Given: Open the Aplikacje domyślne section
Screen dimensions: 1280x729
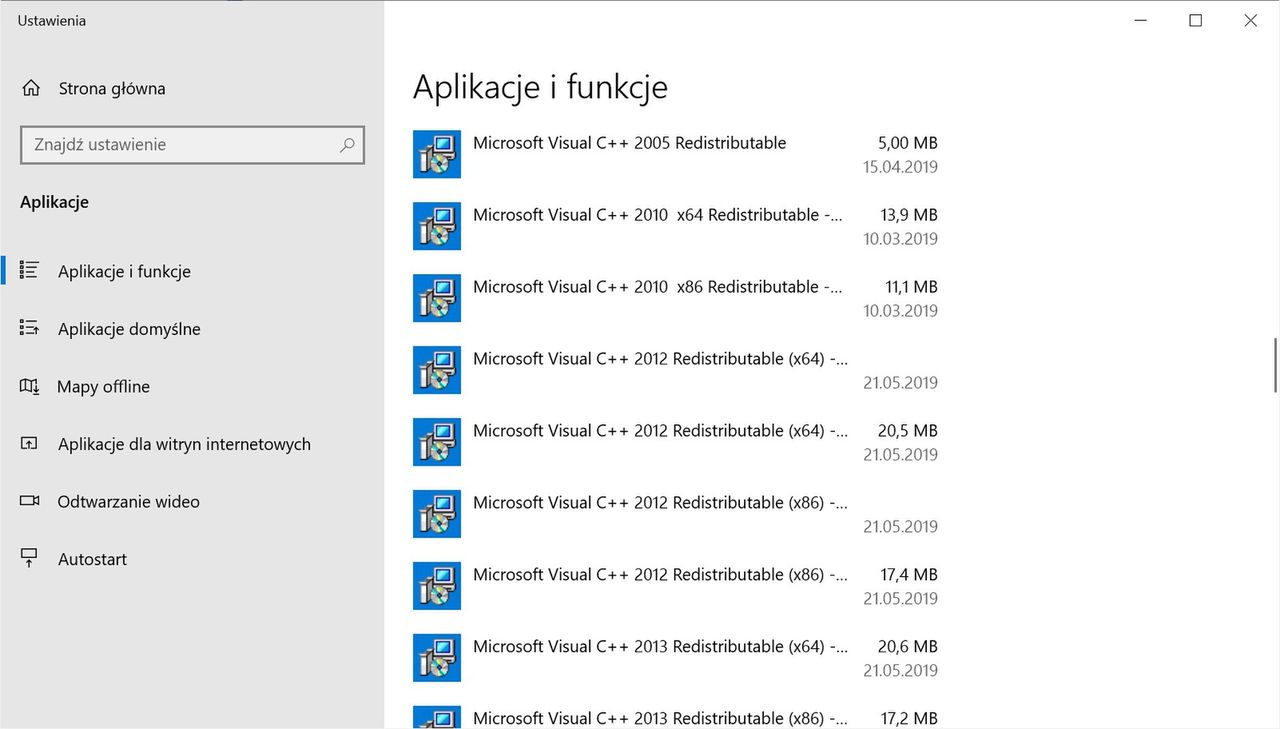Looking at the screenshot, I should click(x=129, y=329).
